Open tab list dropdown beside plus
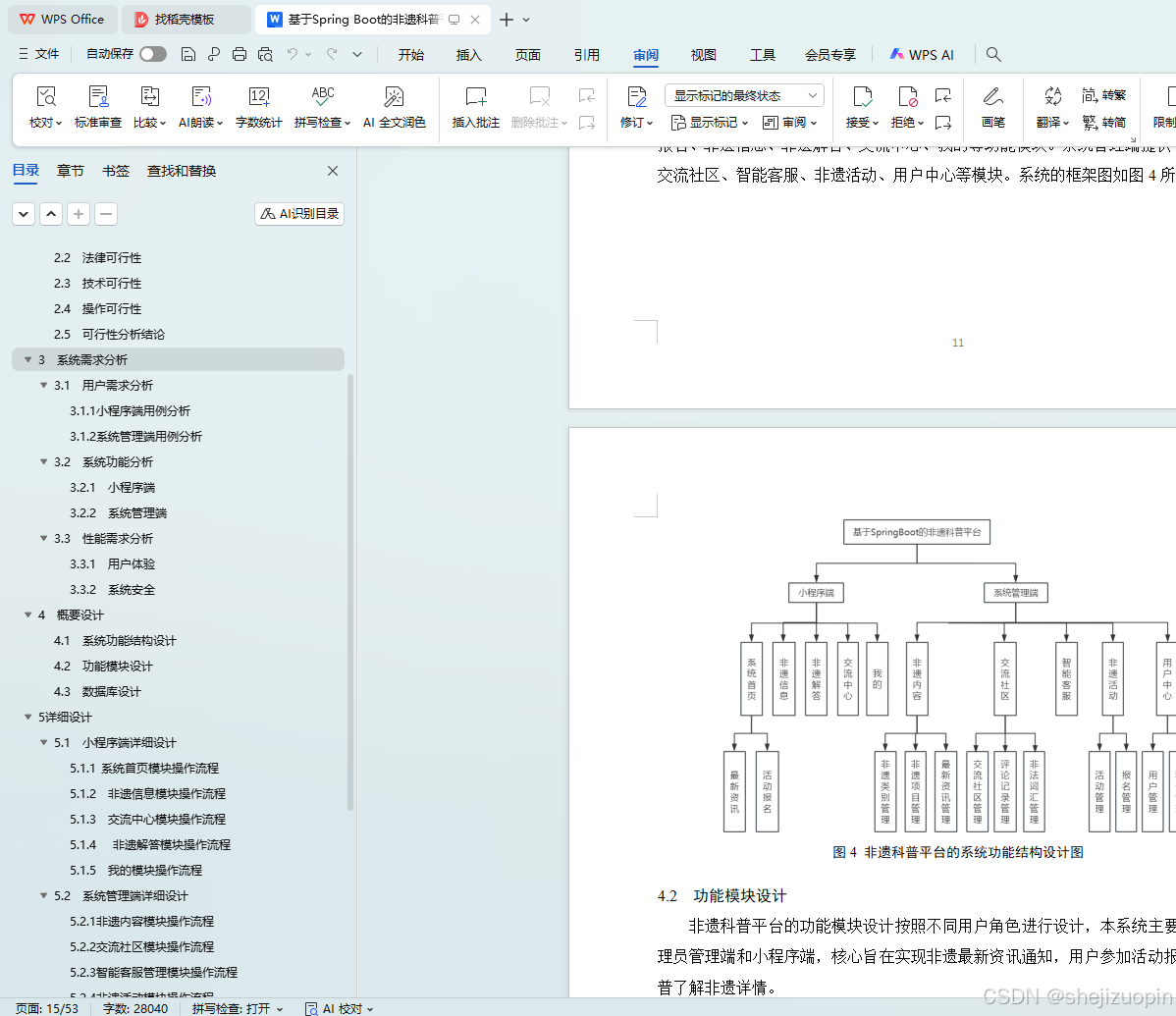Screen dimensions: 1176x1016 coord(526,20)
